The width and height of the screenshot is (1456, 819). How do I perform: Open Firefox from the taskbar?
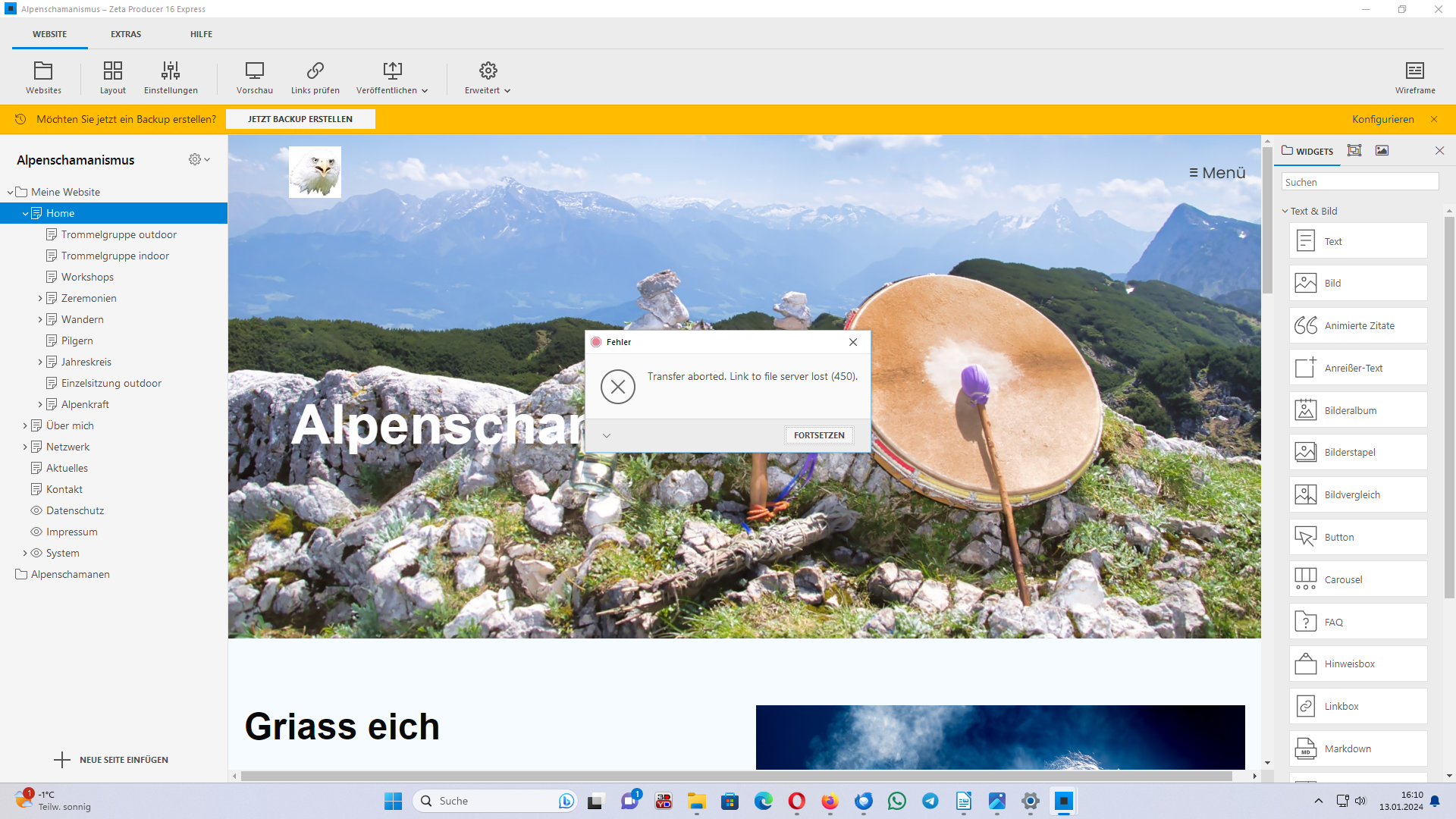click(830, 801)
